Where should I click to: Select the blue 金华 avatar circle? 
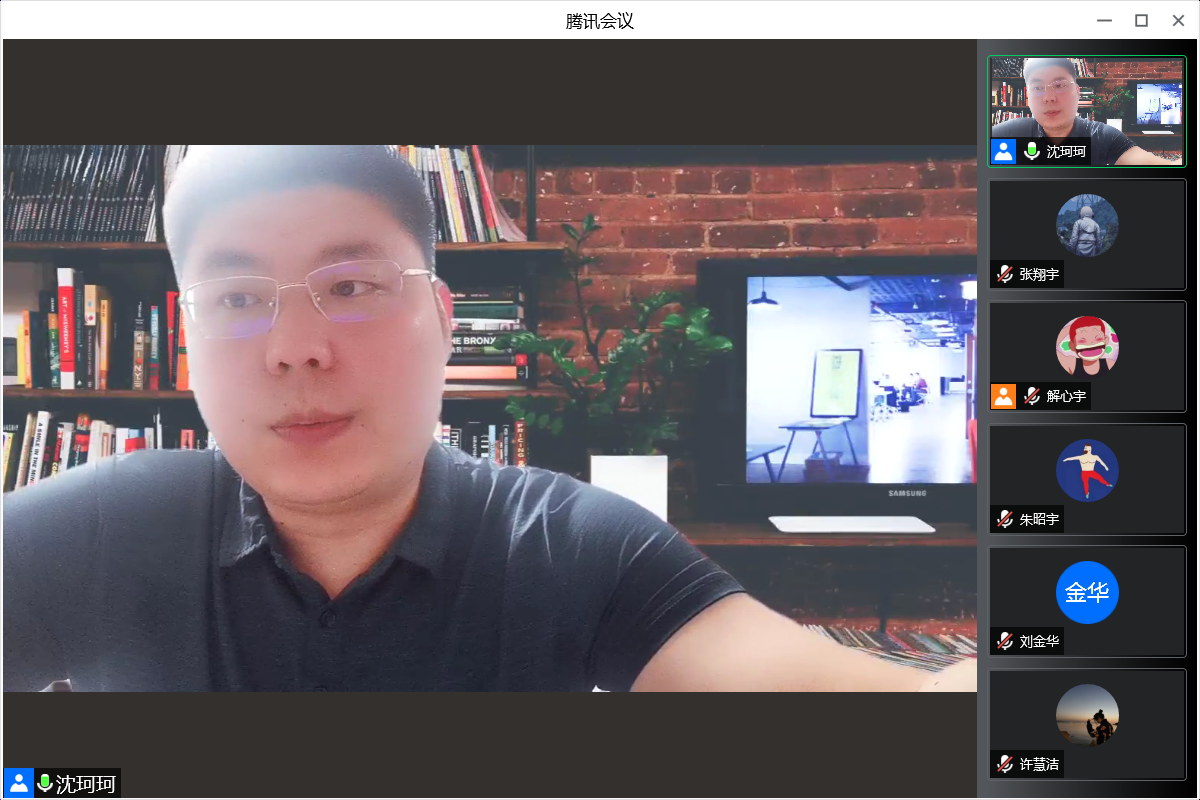1087,592
